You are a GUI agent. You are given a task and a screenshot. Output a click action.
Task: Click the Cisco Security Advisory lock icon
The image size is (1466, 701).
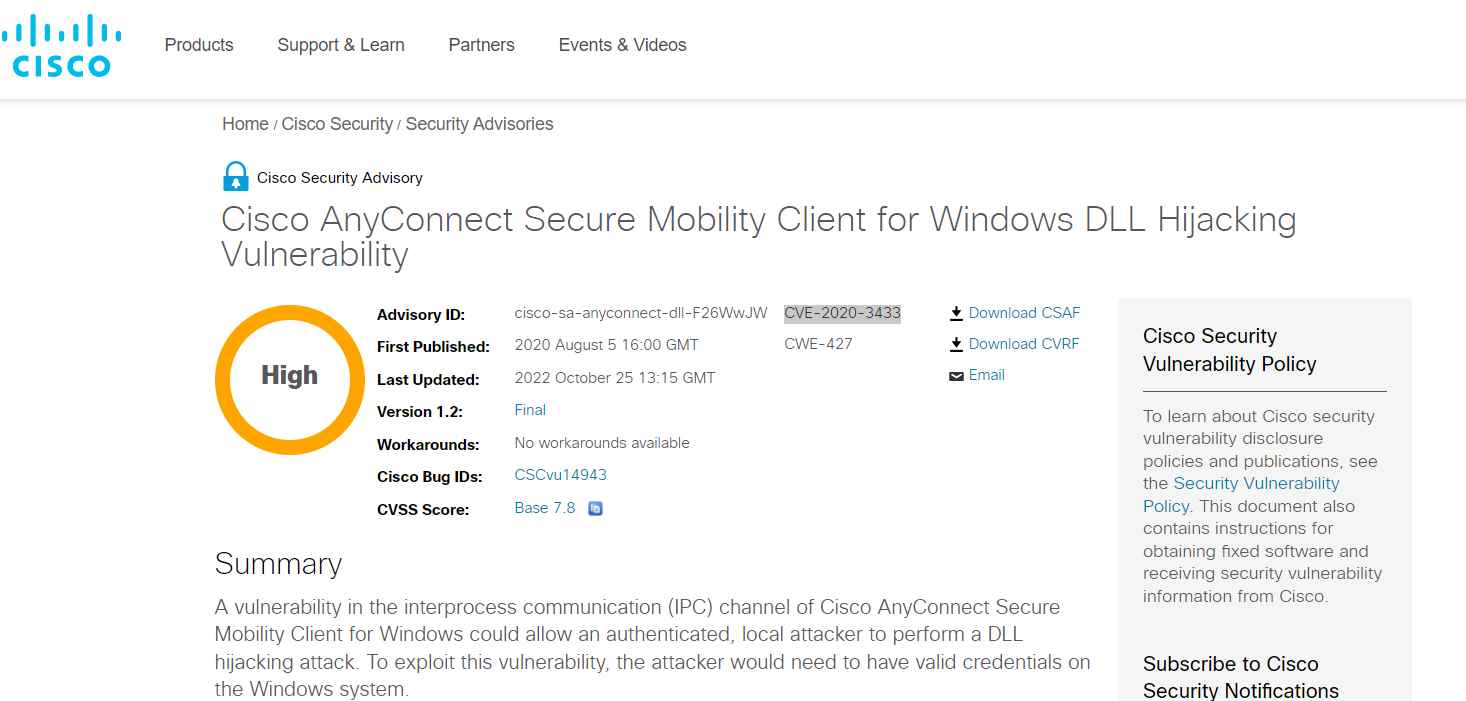pyautogui.click(x=234, y=175)
